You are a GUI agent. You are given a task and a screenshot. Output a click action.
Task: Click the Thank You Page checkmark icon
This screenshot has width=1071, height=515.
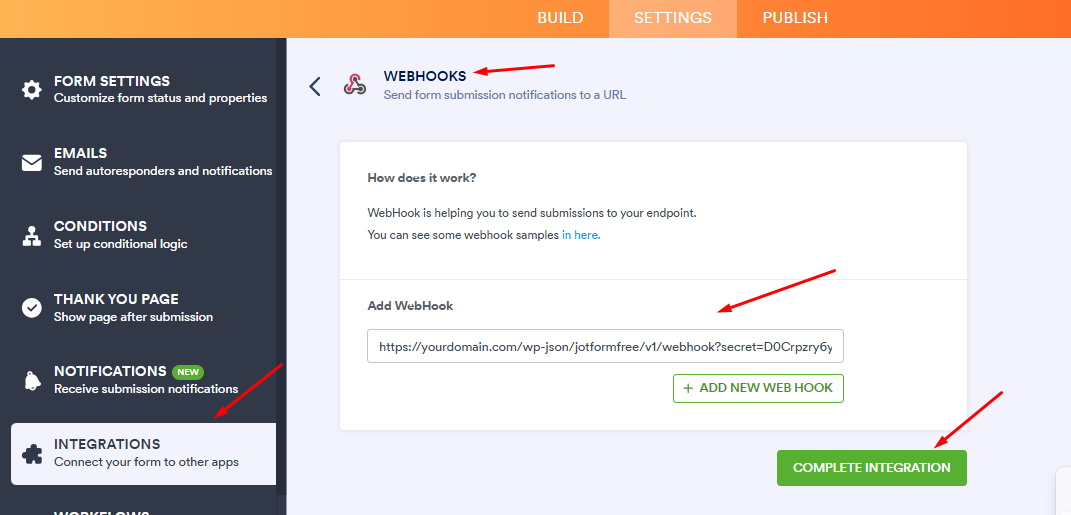pos(32,307)
